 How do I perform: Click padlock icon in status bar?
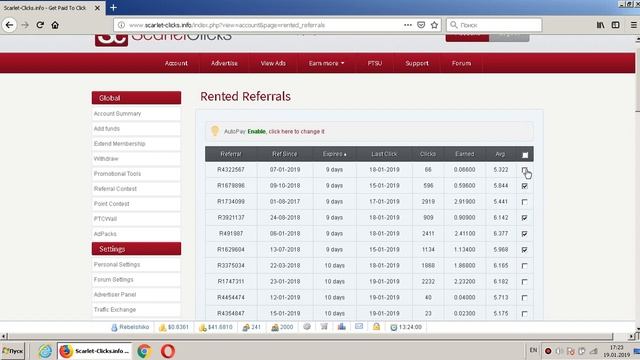point(376,327)
